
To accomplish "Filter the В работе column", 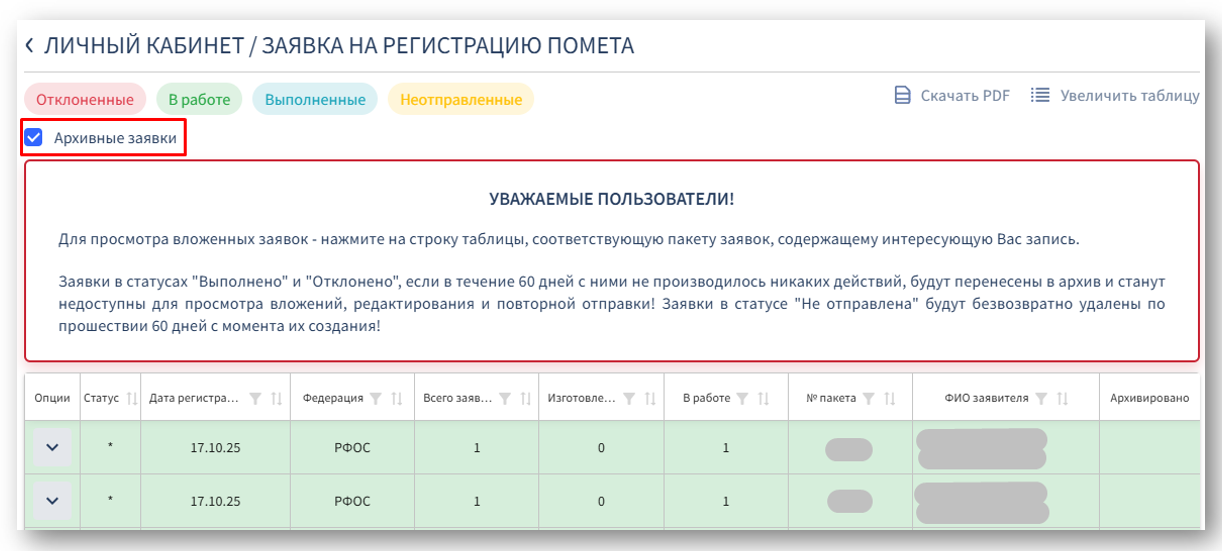I will 742,398.
